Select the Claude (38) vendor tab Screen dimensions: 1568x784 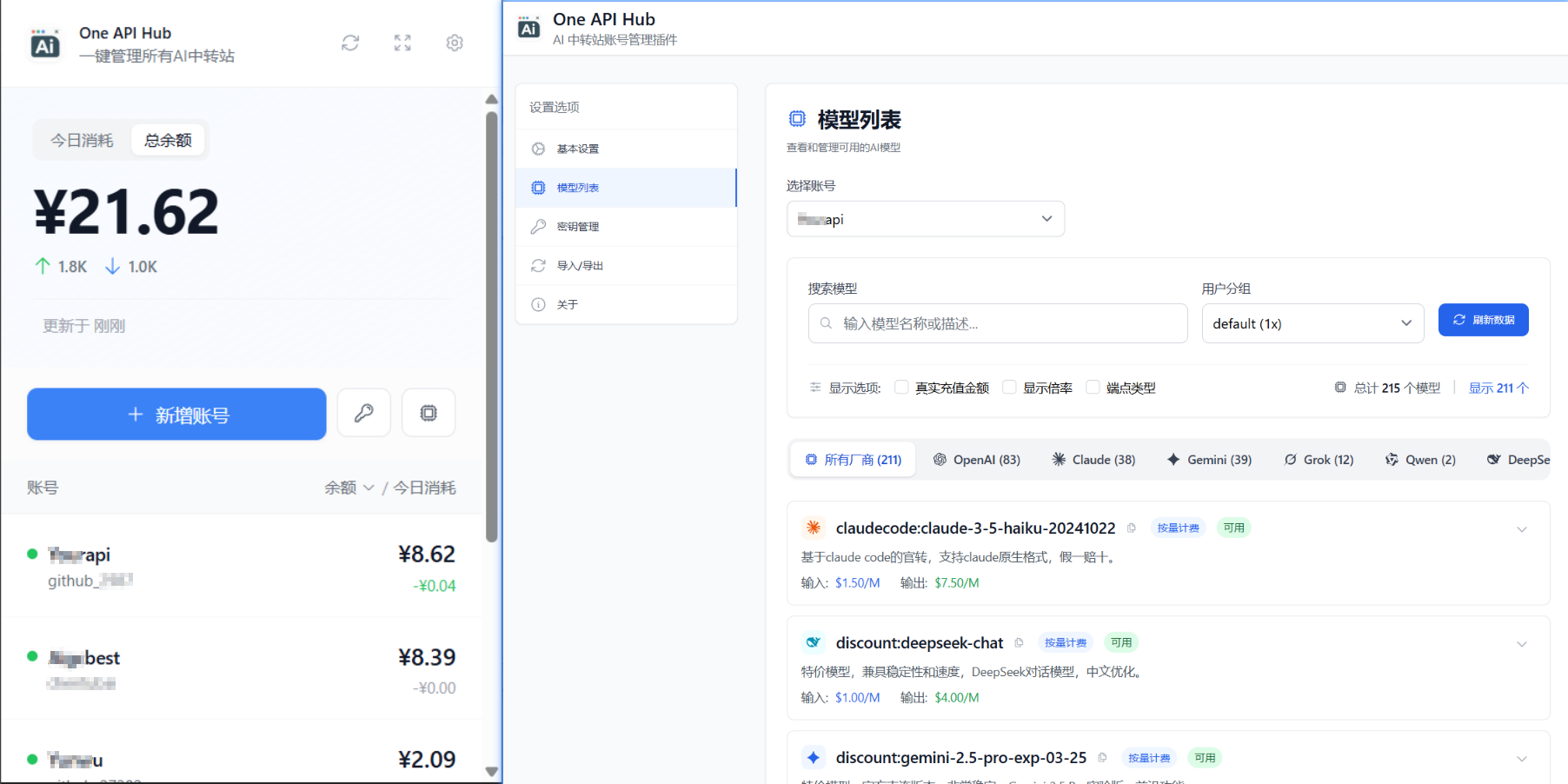[x=1093, y=459]
